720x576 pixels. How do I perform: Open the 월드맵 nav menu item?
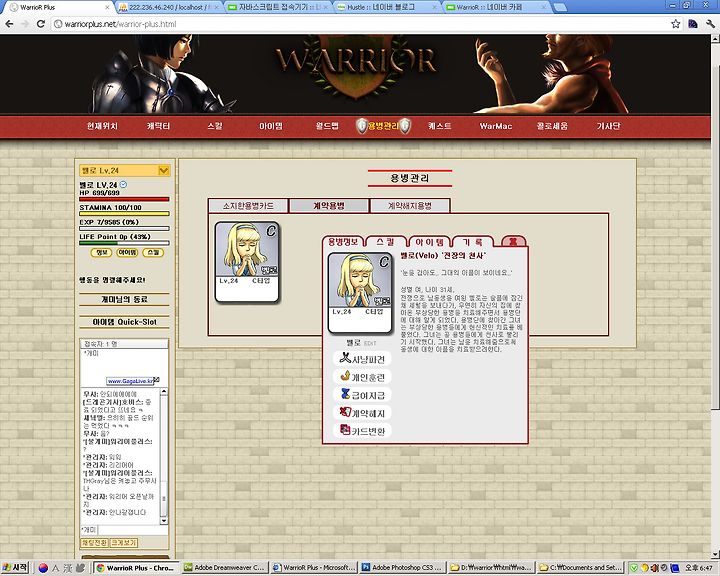coord(327,126)
